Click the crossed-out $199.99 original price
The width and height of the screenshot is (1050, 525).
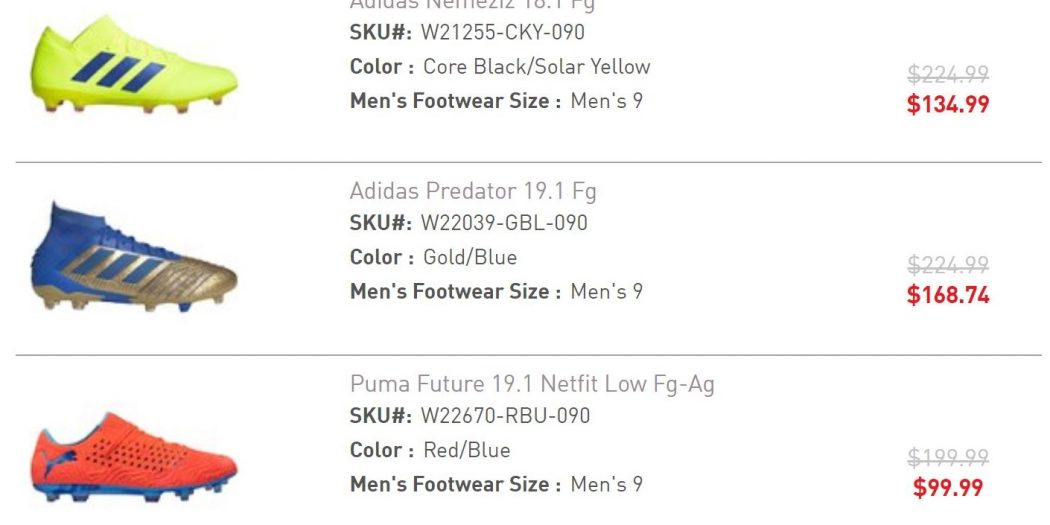pos(948,458)
